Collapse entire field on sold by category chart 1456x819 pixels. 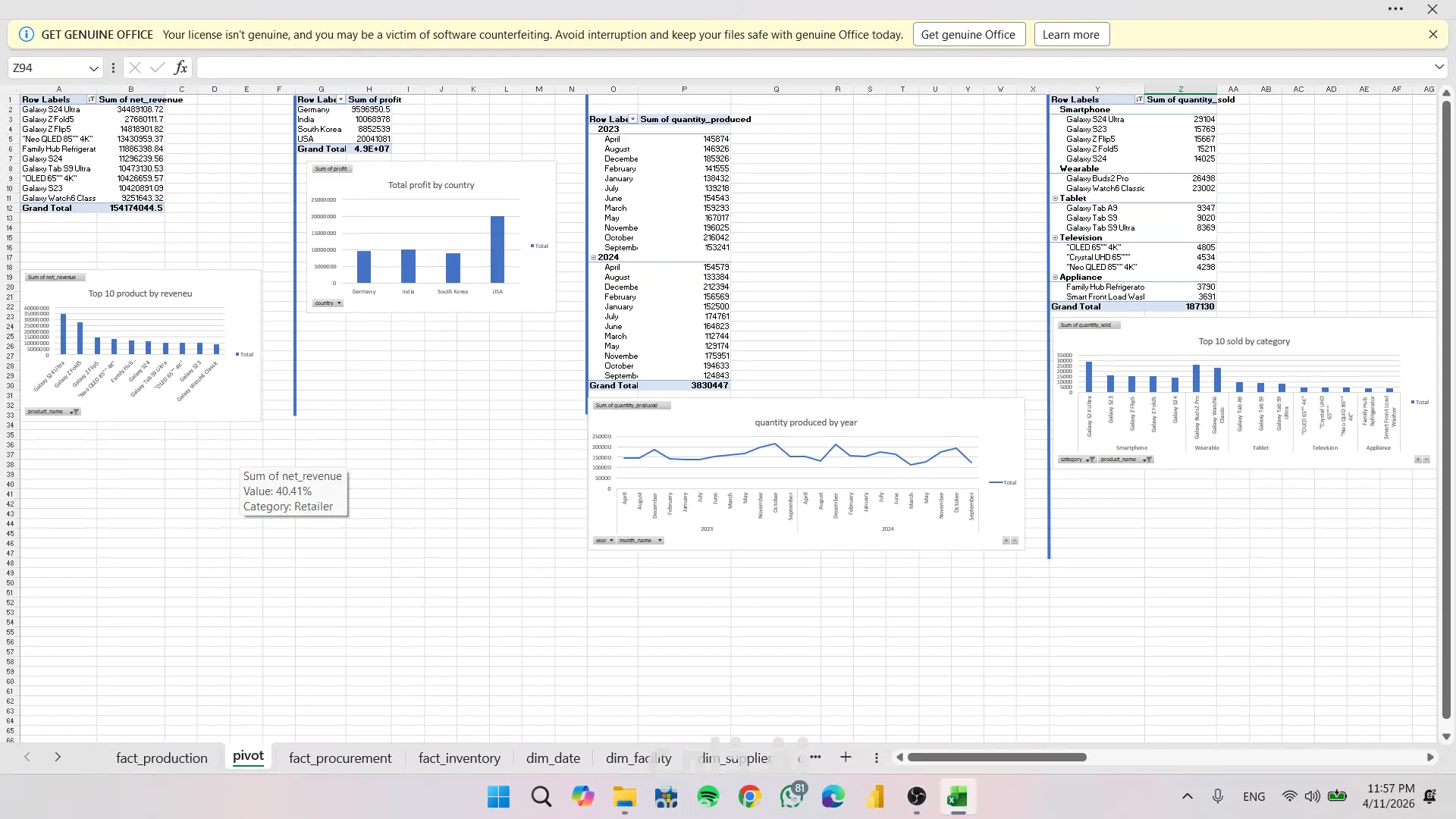click(x=1426, y=460)
